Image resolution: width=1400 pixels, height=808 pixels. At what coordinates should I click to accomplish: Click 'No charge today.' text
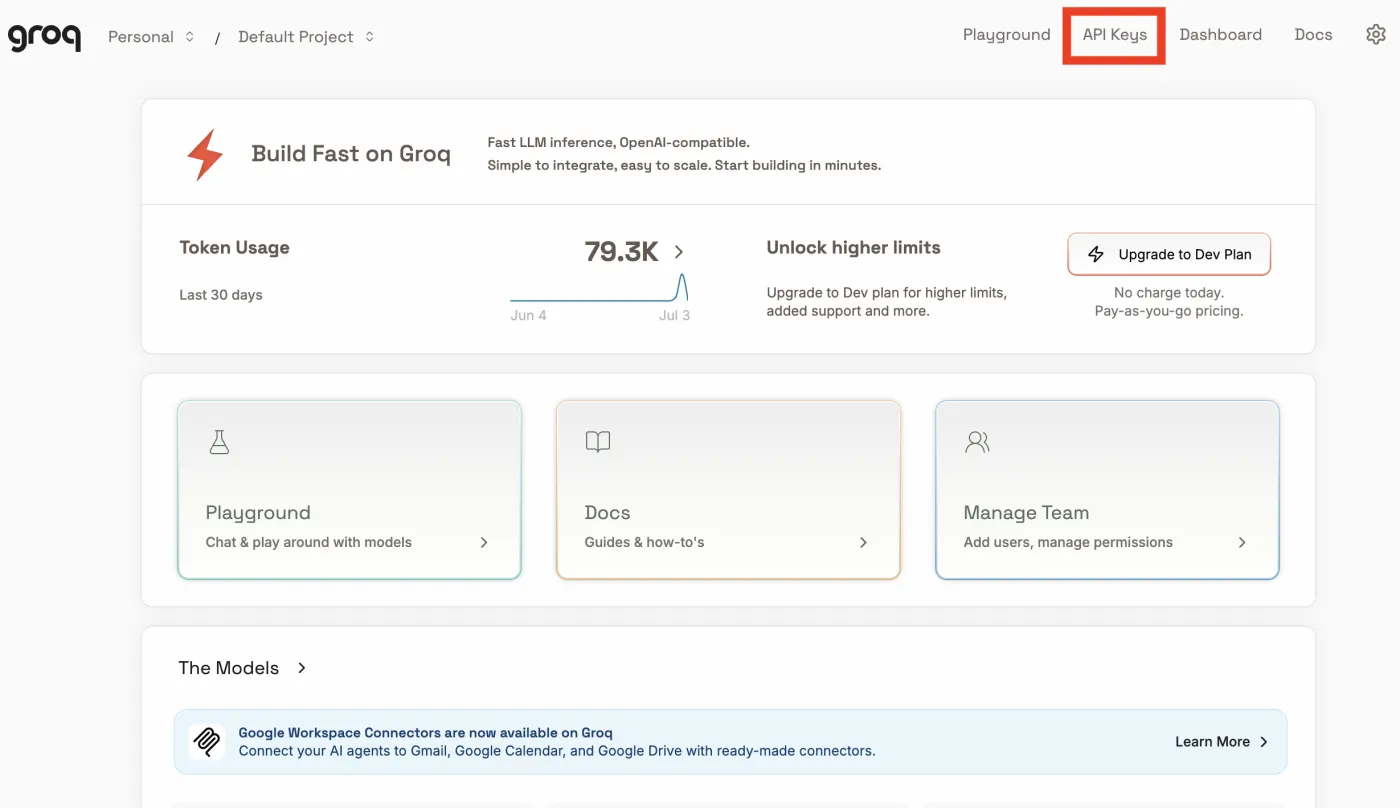(1169, 293)
